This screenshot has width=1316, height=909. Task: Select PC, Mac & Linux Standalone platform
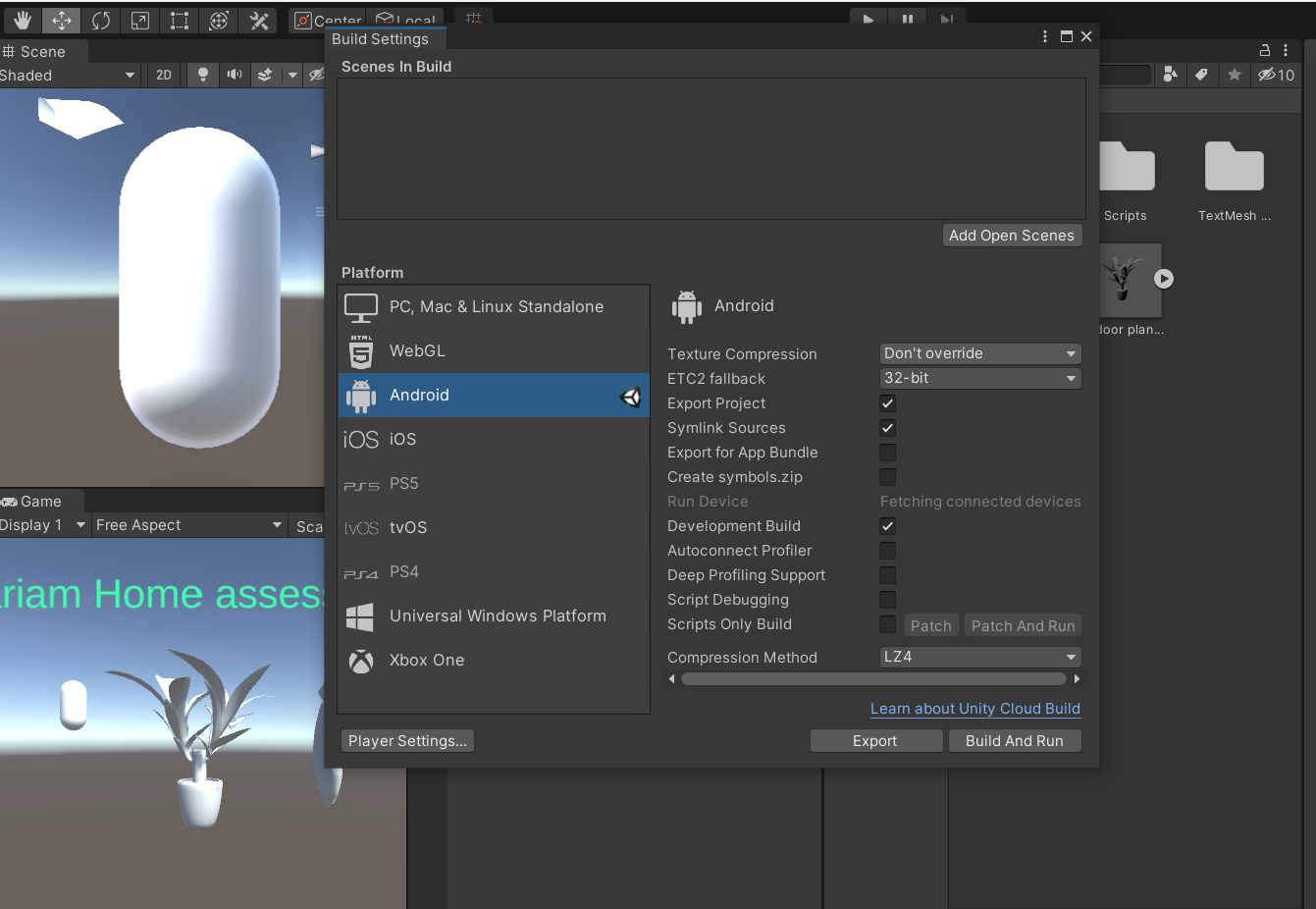[x=494, y=307]
